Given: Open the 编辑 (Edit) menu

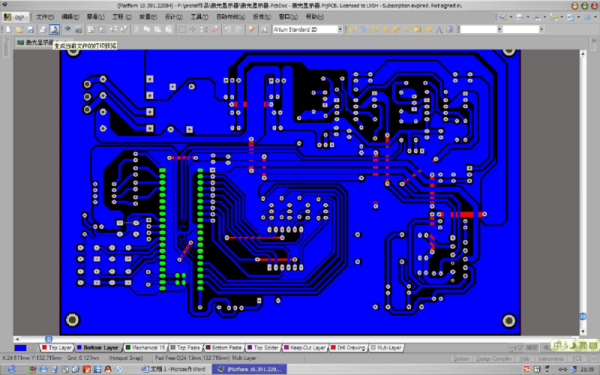Looking at the screenshot, I should [70, 17].
